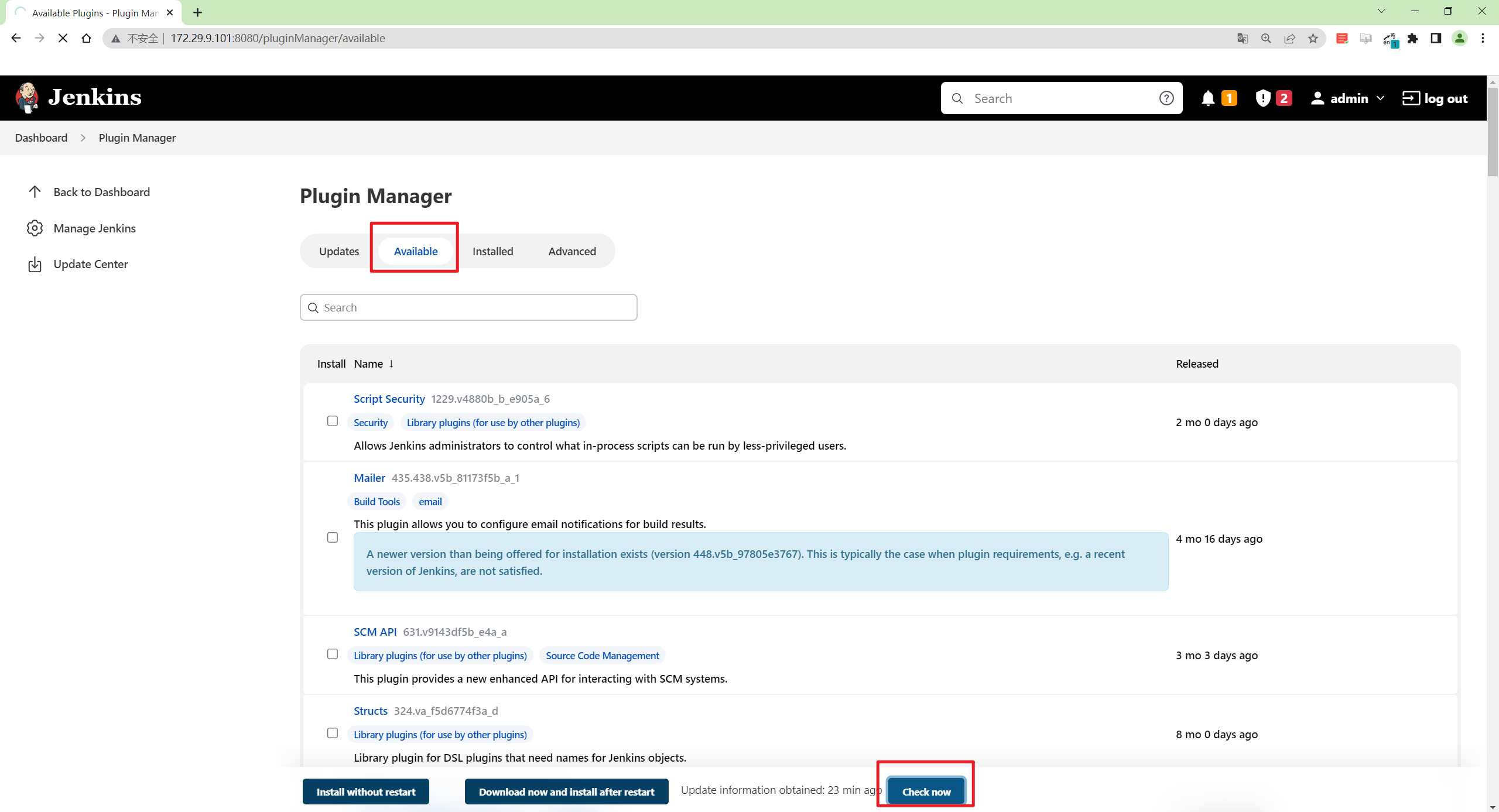Click the translate page icon
1499x812 pixels.
pyautogui.click(x=1243, y=38)
